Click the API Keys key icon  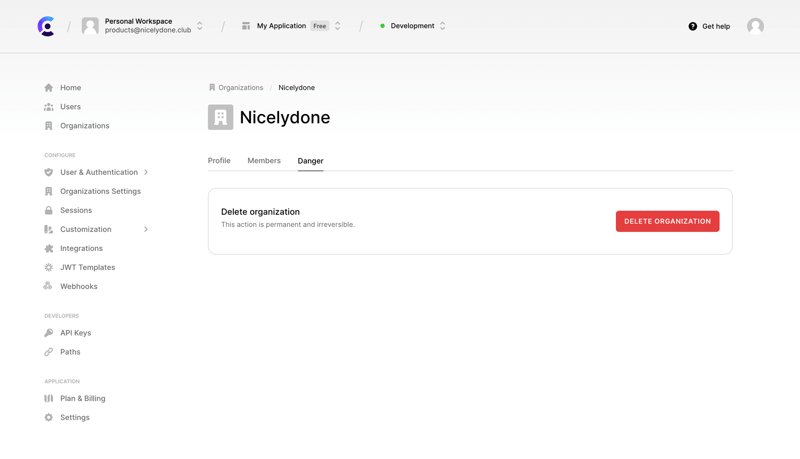coord(48,333)
